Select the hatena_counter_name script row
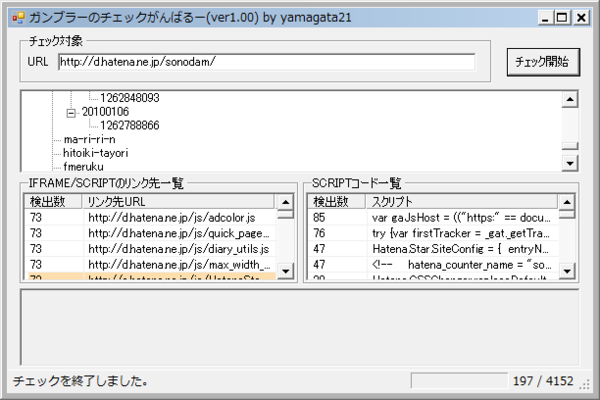This screenshot has height=400, width=600. [x=433, y=264]
